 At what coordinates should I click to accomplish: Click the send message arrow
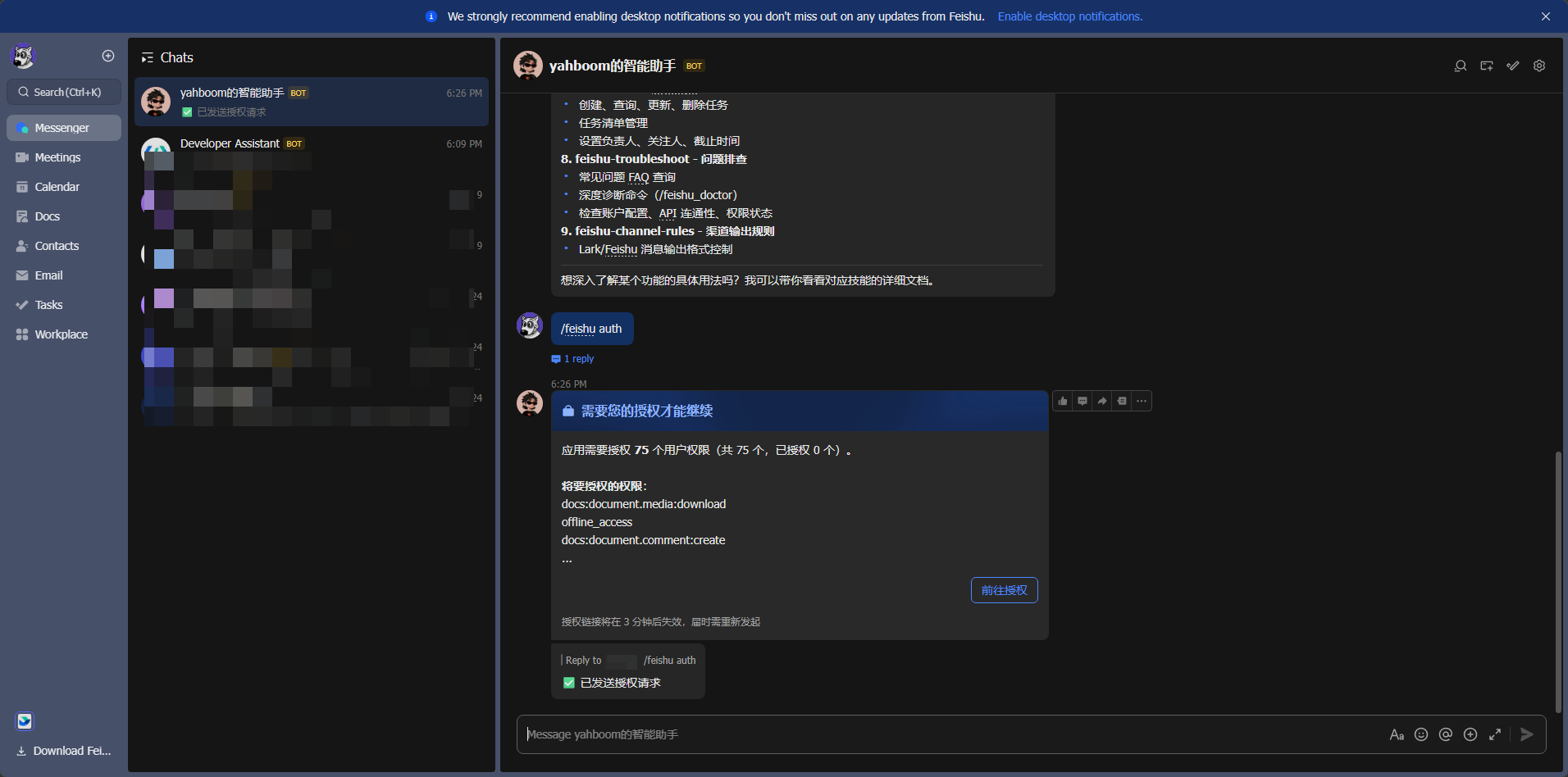coord(1526,734)
